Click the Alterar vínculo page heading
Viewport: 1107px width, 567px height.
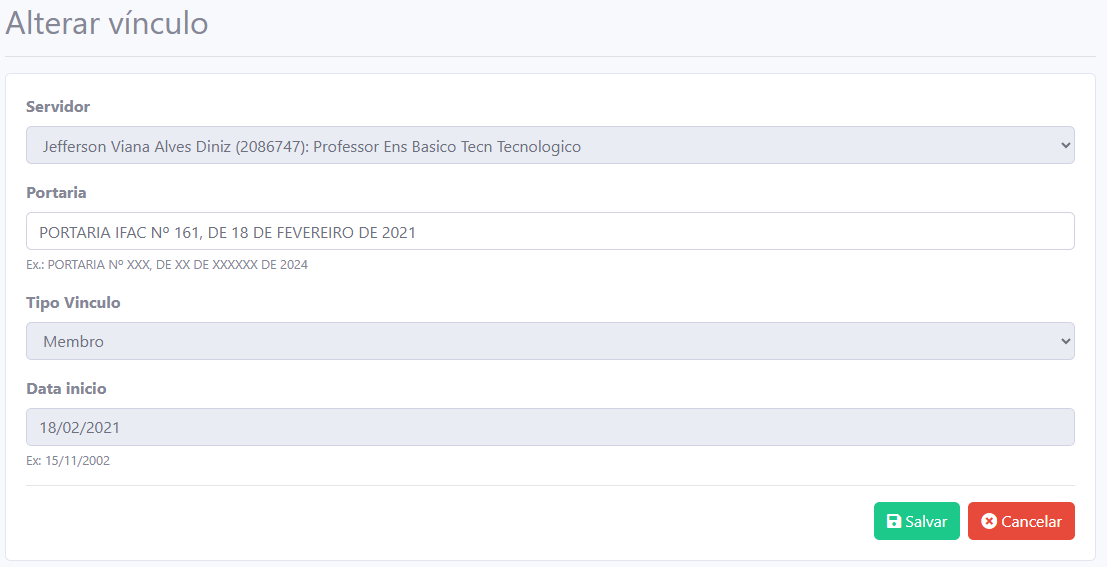pyautogui.click(x=107, y=23)
